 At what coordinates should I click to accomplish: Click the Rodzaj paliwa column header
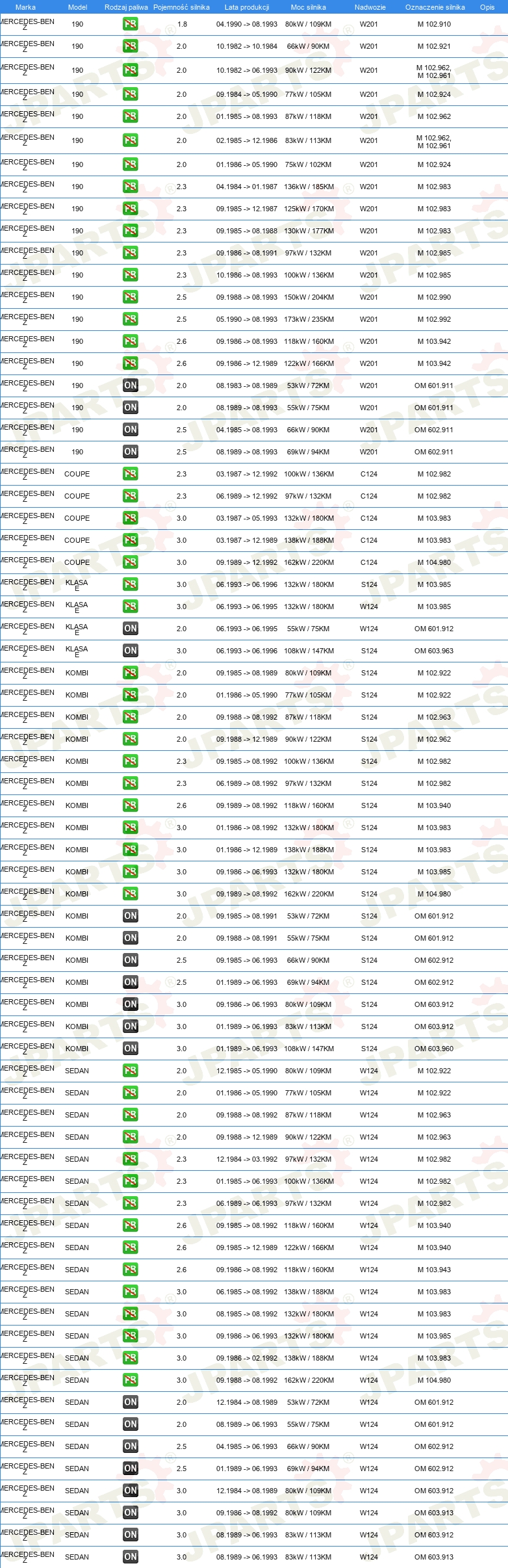[126, 7]
